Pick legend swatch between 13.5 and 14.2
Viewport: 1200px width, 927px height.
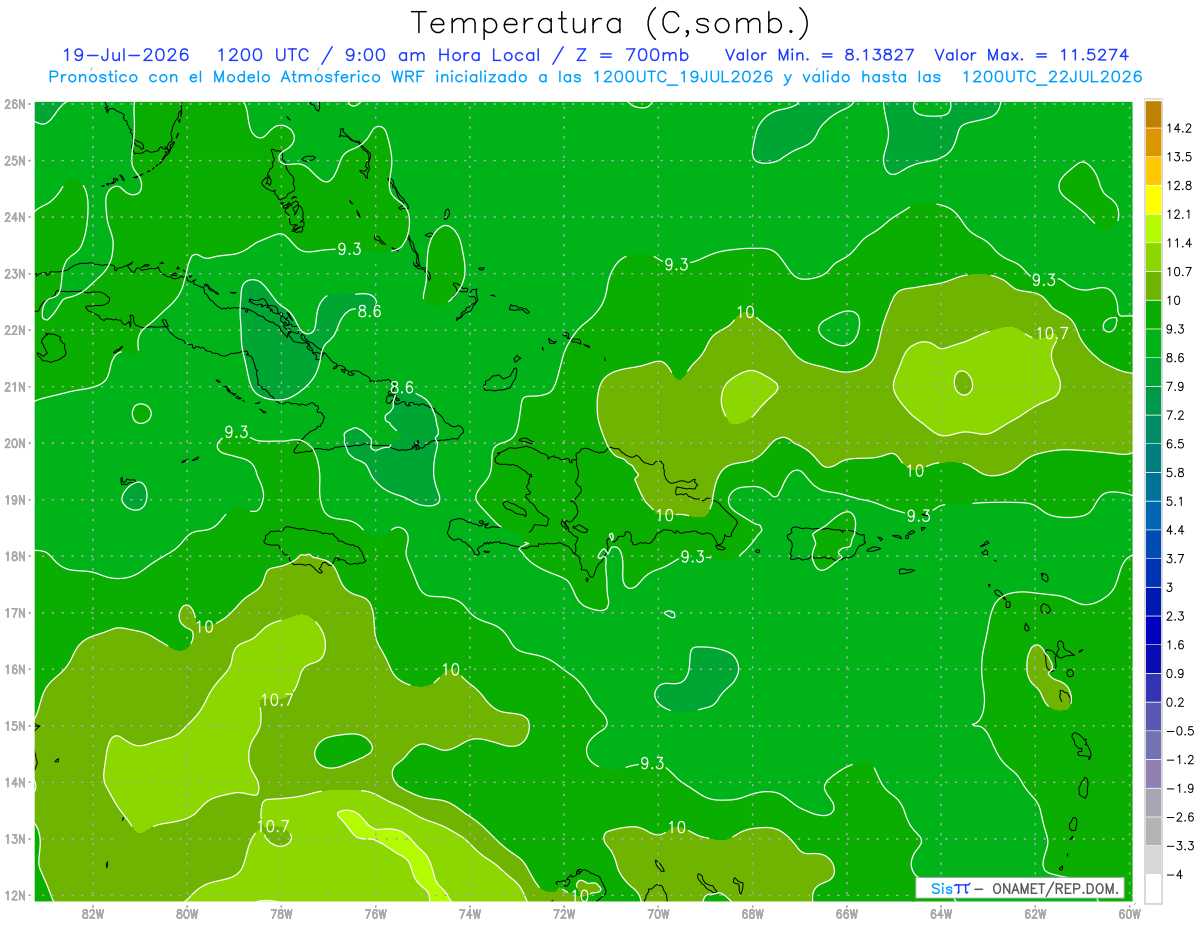click(1153, 142)
